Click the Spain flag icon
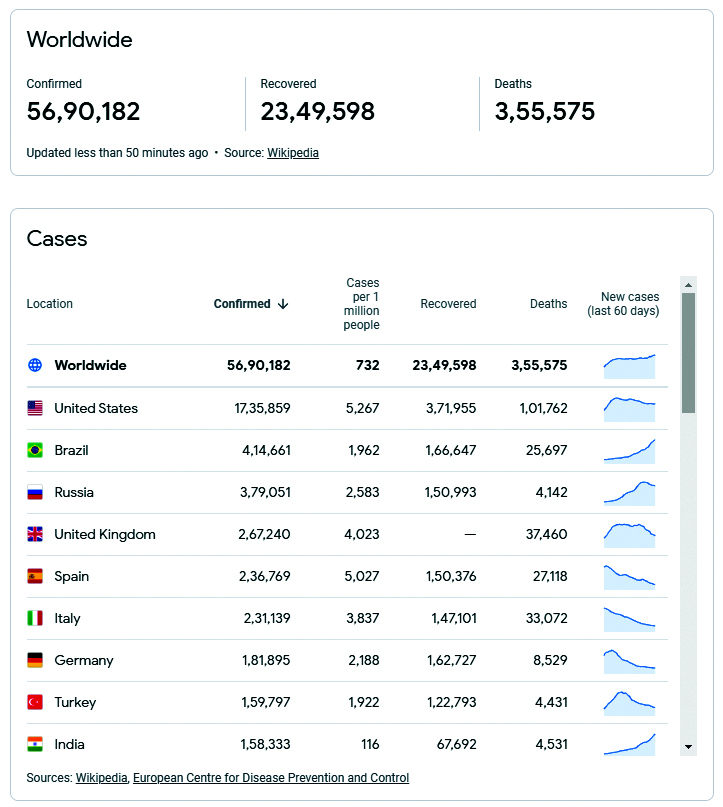 (35, 576)
